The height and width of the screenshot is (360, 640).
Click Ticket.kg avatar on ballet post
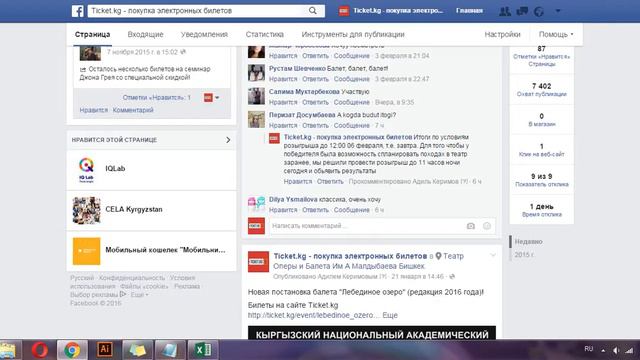[258, 262]
